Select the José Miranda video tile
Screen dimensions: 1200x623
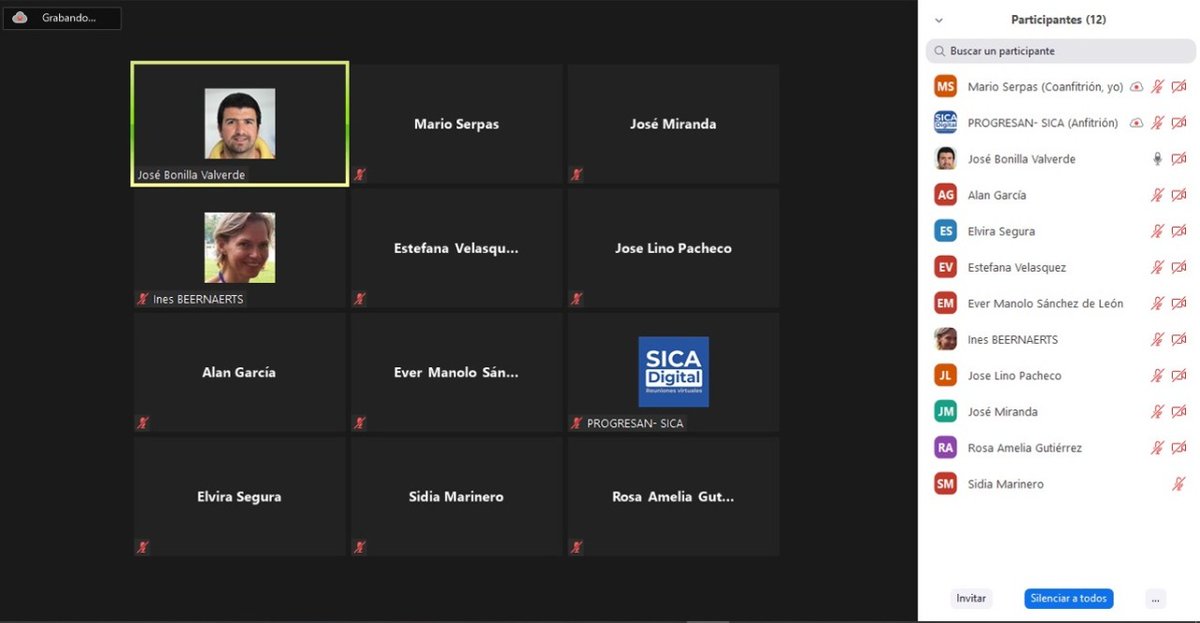(673, 124)
